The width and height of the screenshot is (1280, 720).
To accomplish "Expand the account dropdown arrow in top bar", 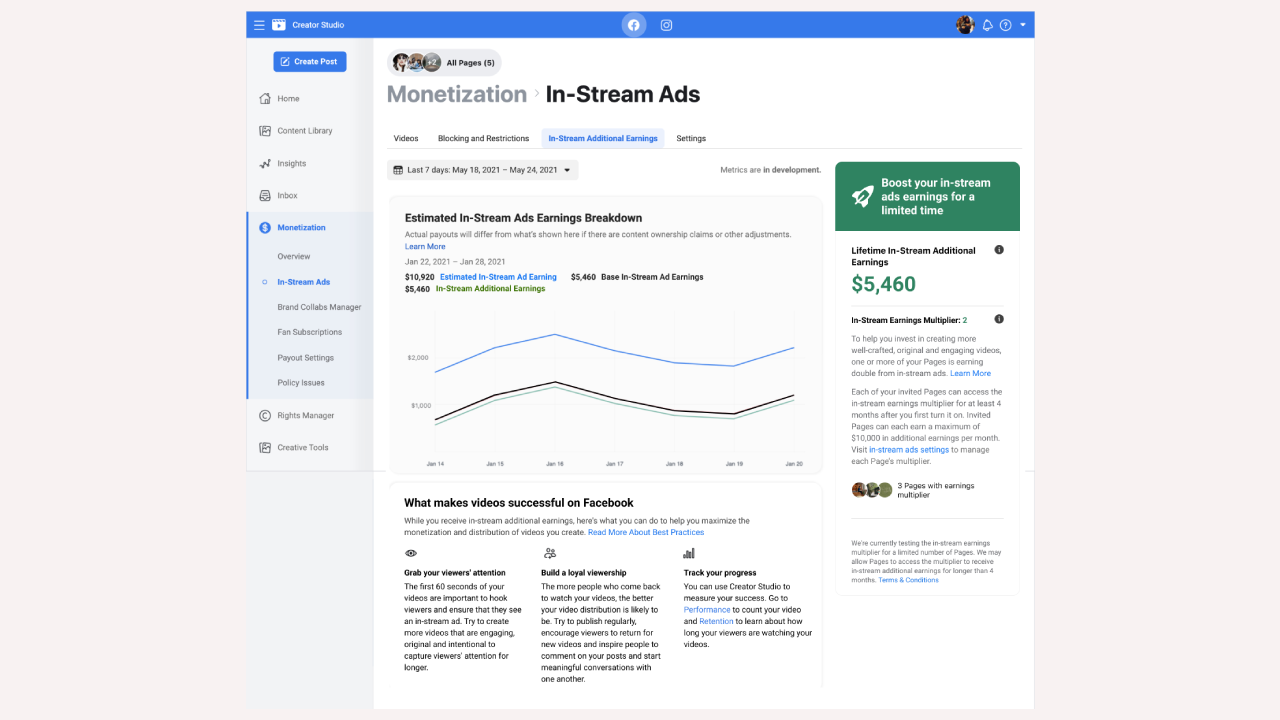I will coord(1023,25).
